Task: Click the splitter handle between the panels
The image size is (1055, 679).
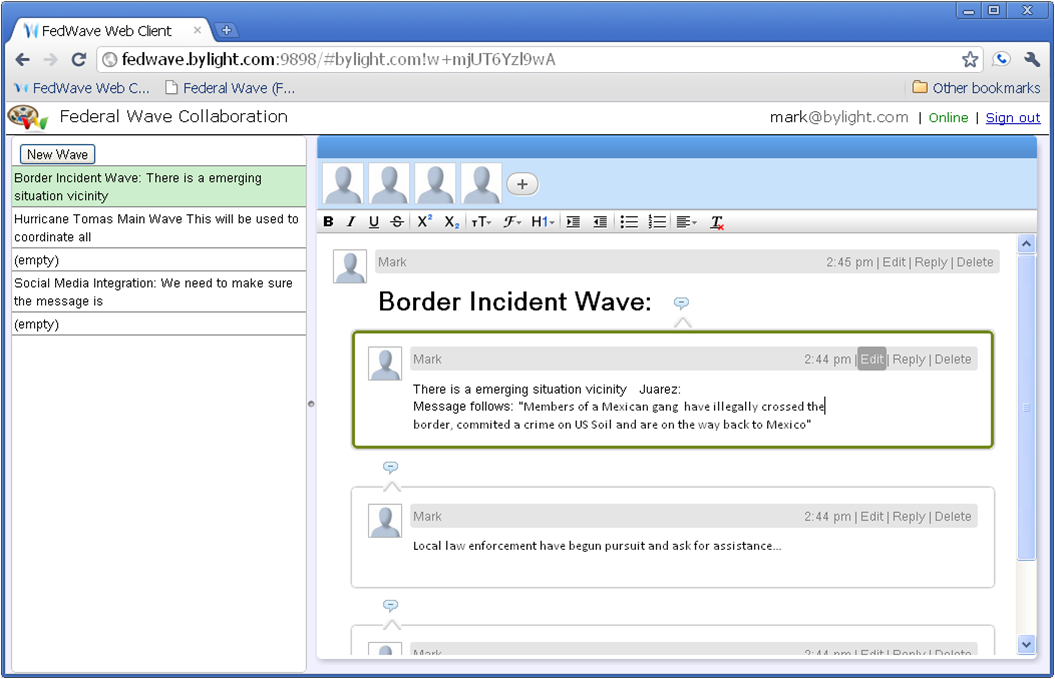Action: click(311, 404)
